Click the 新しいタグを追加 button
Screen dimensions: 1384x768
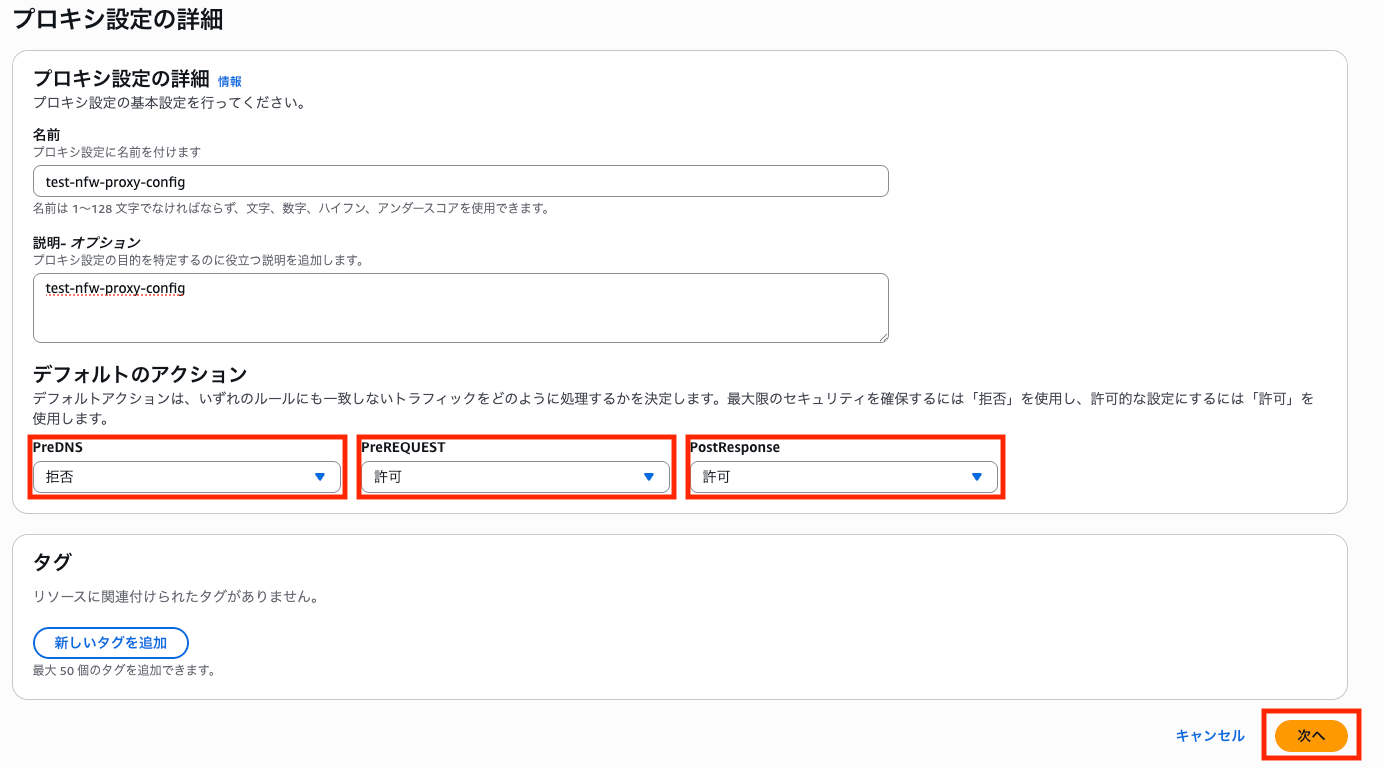pyautogui.click(x=111, y=643)
